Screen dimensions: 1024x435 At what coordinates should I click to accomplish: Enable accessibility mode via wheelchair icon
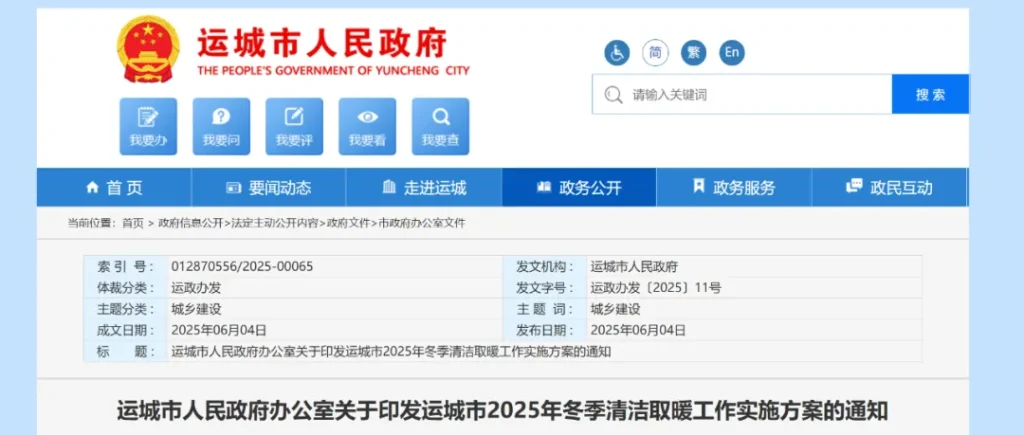point(617,52)
